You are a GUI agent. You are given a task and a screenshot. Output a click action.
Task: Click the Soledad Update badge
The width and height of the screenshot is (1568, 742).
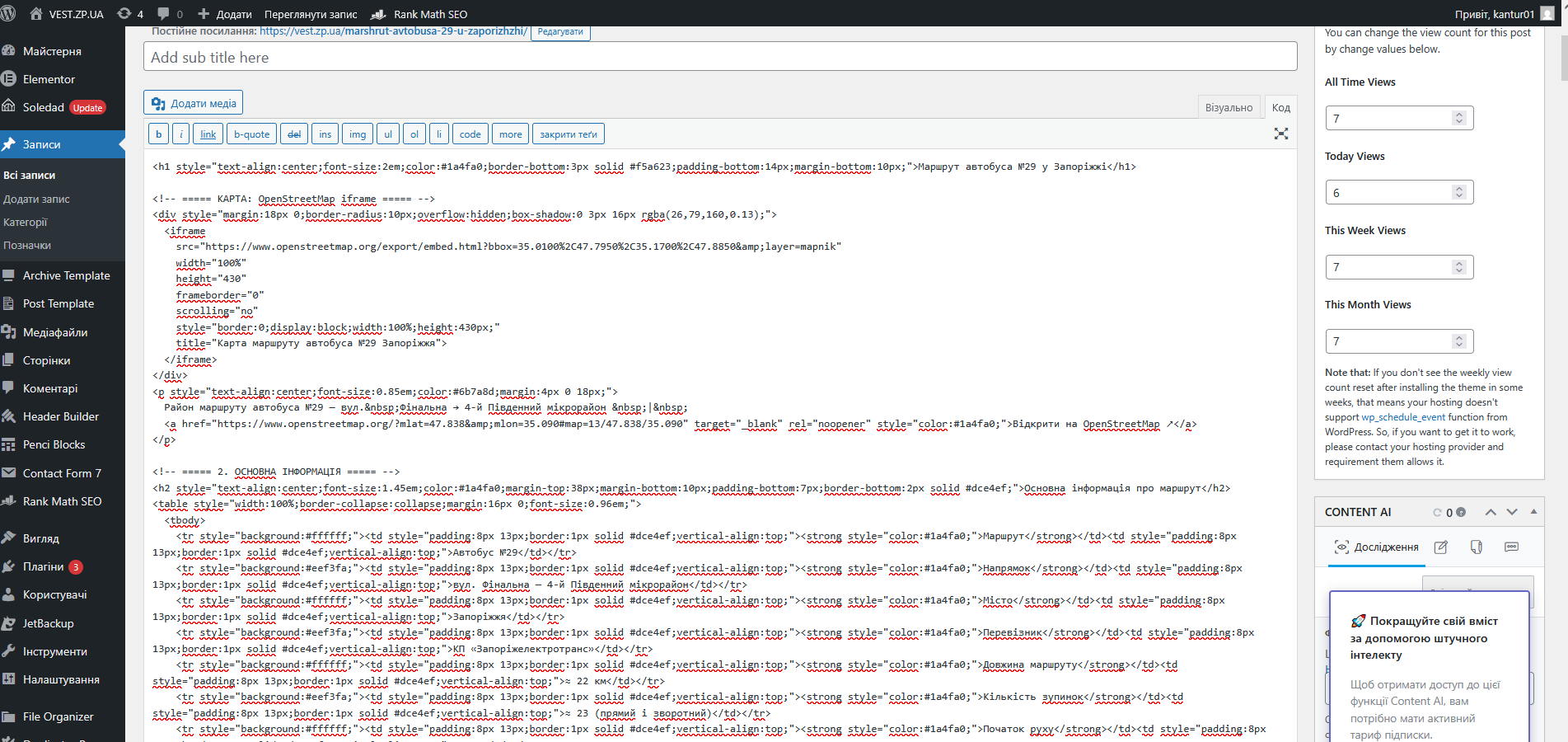click(87, 108)
